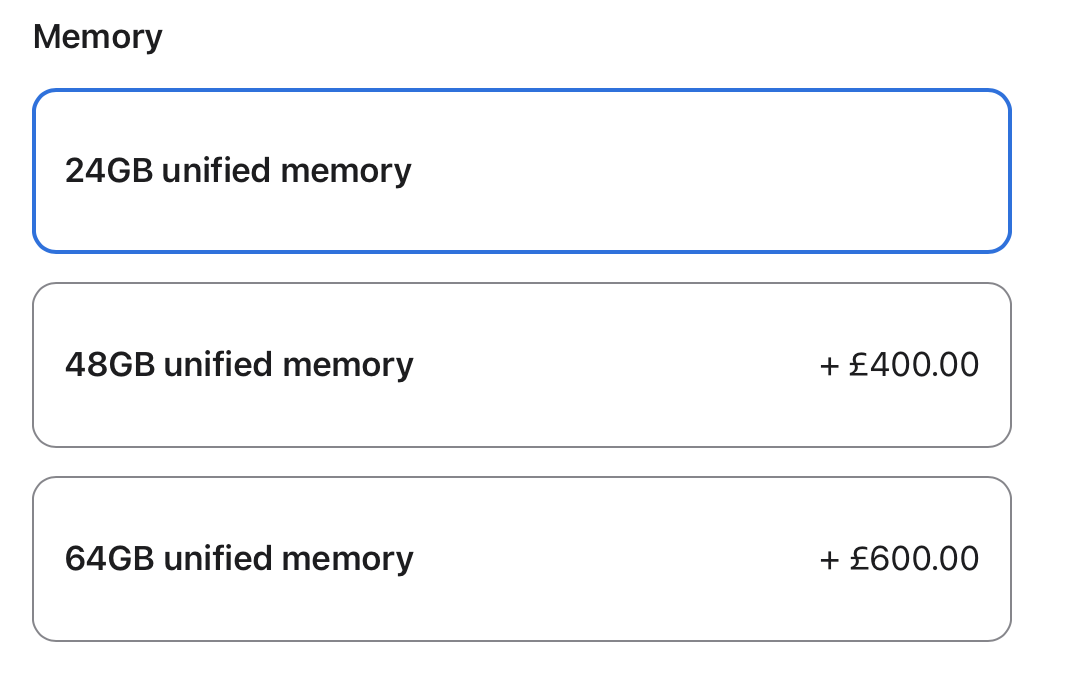Click the Memory section heading
Viewport: 1082px width, 678px height.
click(97, 37)
